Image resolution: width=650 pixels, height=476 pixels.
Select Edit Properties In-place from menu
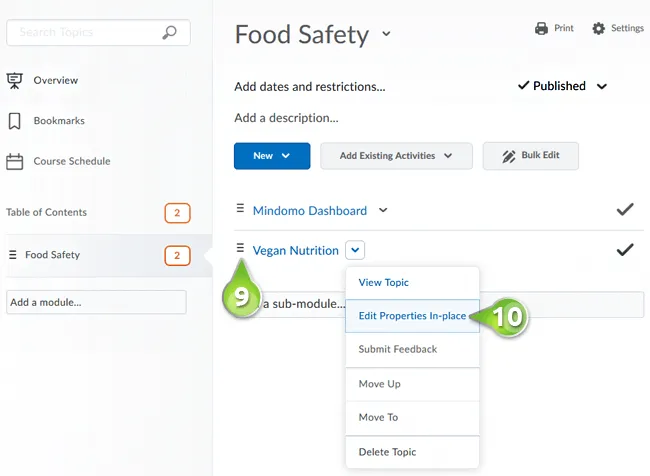412,316
